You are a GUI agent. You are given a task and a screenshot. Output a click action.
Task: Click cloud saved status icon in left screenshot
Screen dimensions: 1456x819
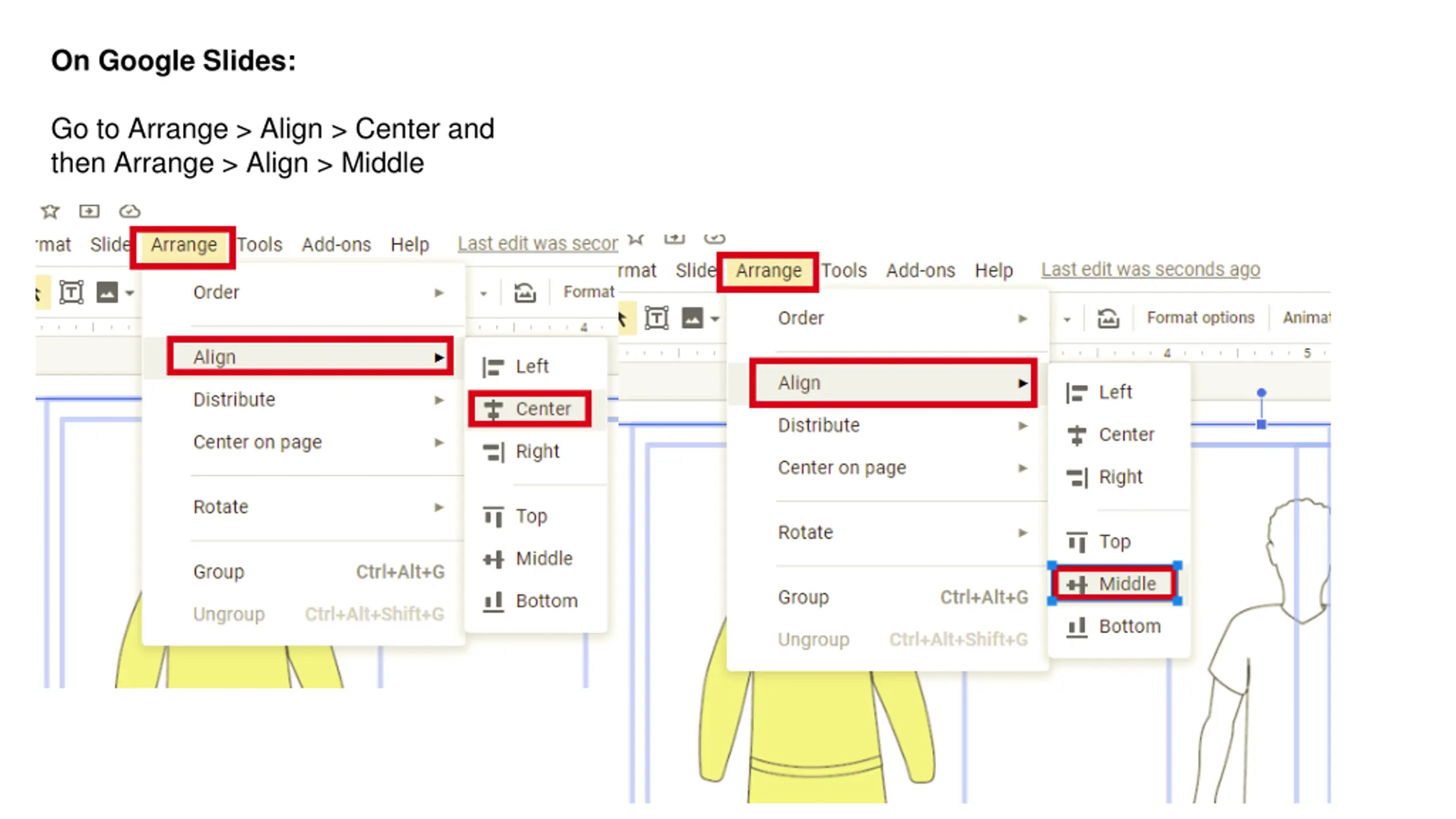(x=130, y=212)
